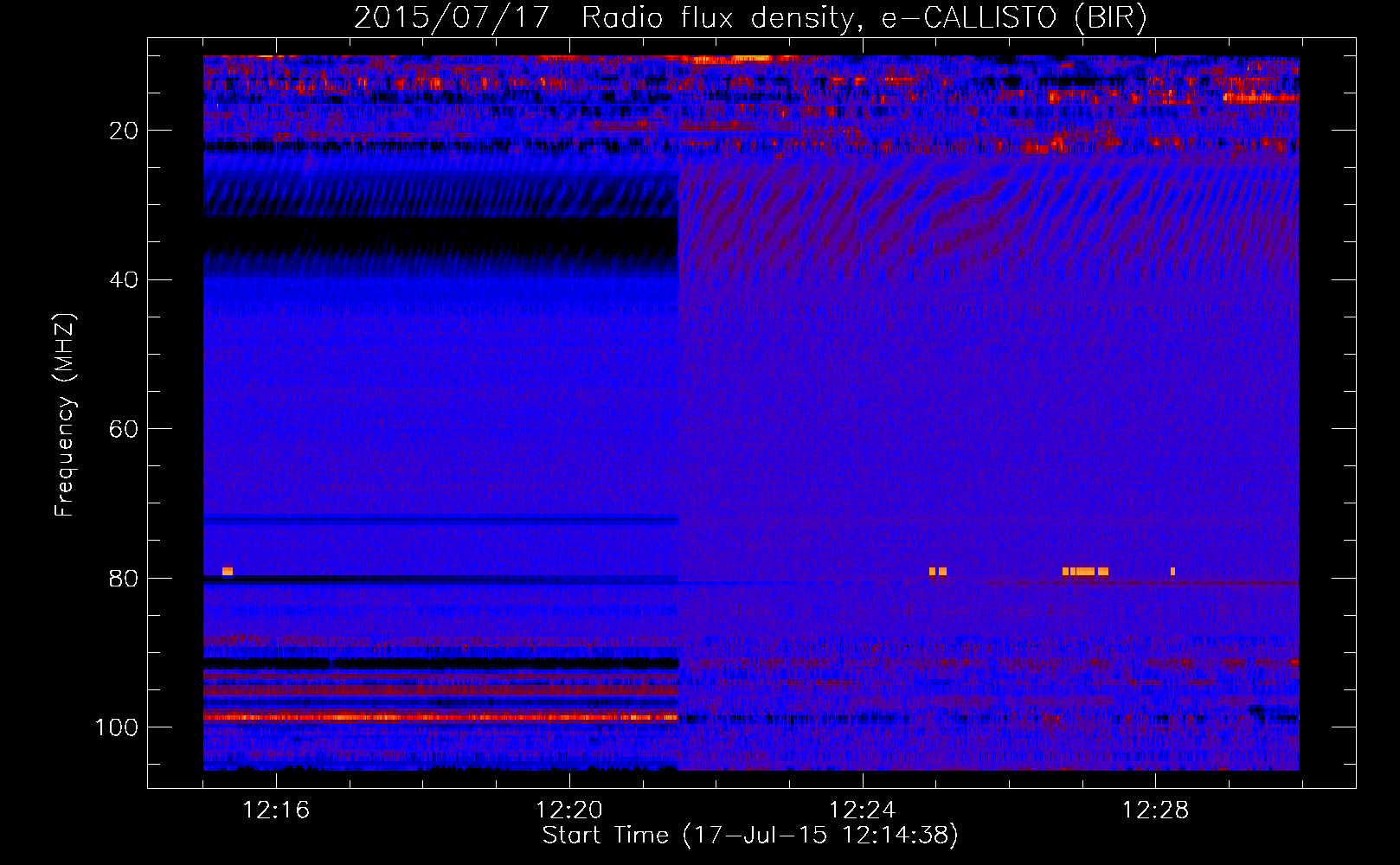Click the bright red-orange band near 99 MHz
This screenshot has width=1400, height=865.
[x=440, y=717]
